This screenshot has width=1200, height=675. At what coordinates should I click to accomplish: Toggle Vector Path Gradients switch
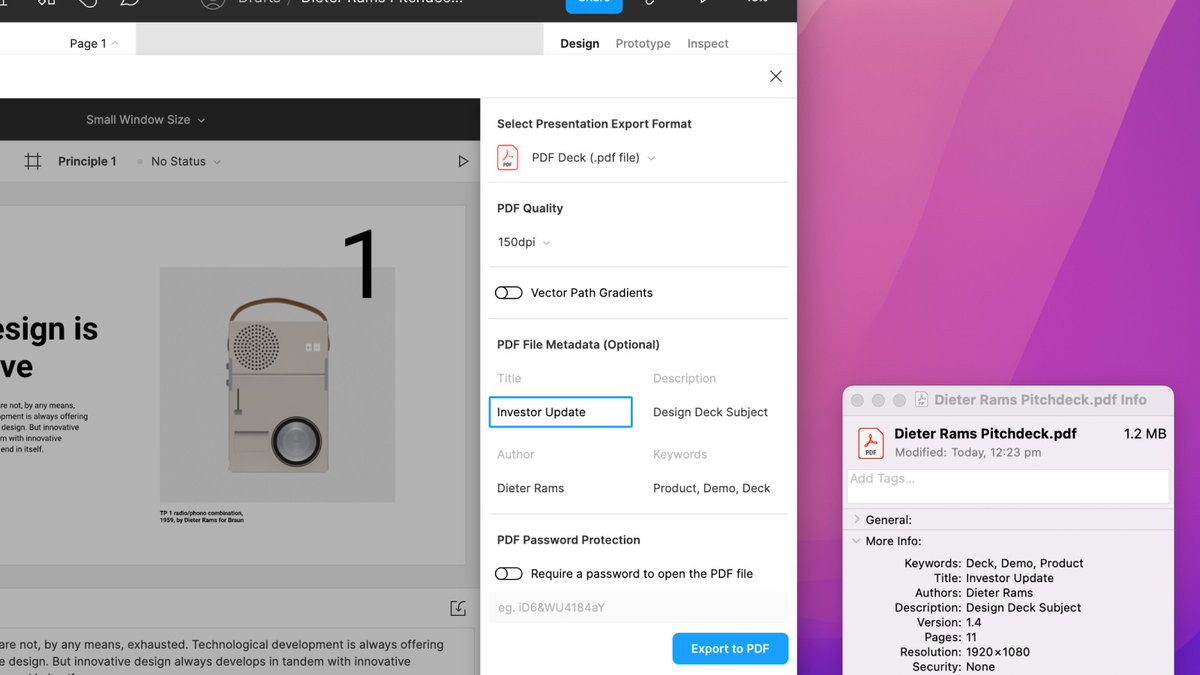509,293
